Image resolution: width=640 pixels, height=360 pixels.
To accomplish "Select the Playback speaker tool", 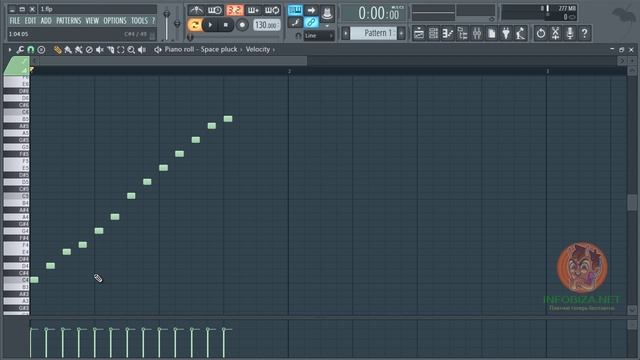I will pyautogui.click(x=142, y=50).
